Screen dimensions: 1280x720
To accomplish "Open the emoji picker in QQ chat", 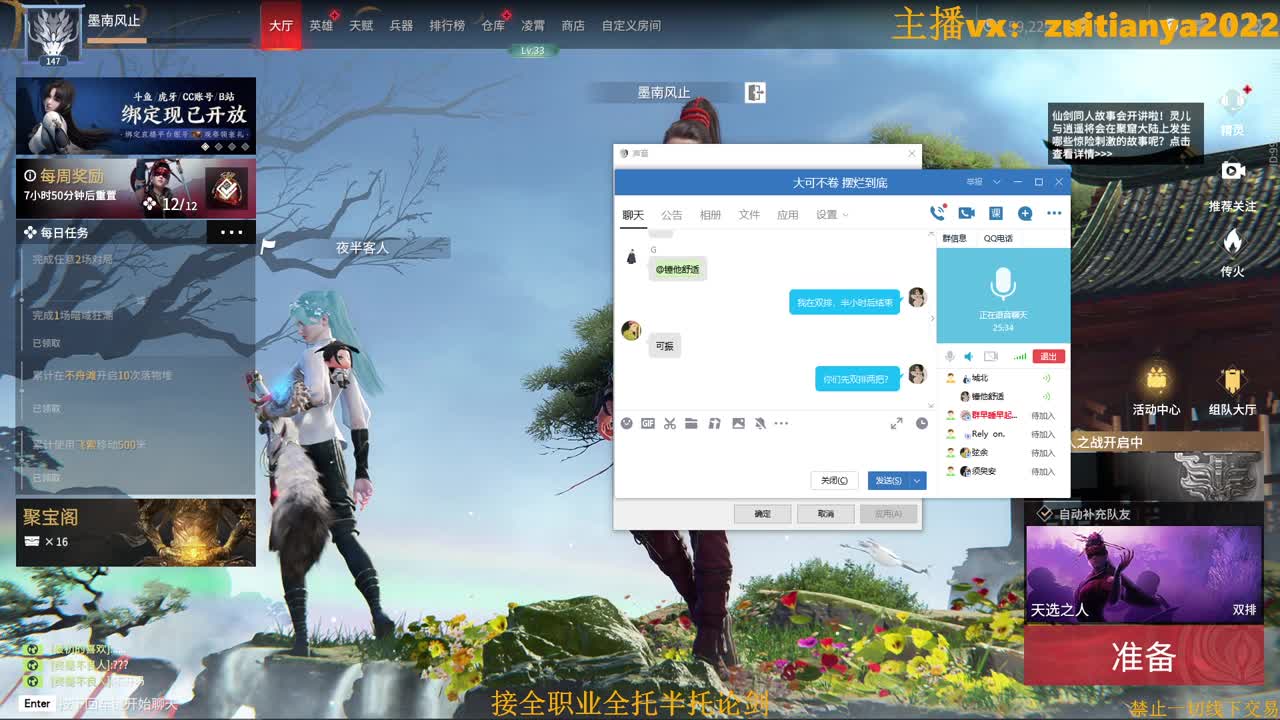I will [627, 423].
